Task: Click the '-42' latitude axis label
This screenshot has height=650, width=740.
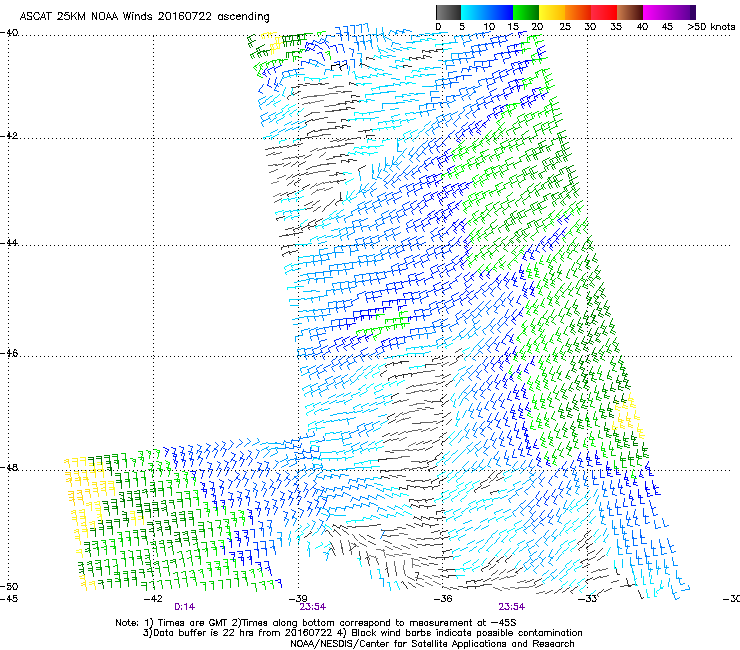Action: tap(9, 135)
